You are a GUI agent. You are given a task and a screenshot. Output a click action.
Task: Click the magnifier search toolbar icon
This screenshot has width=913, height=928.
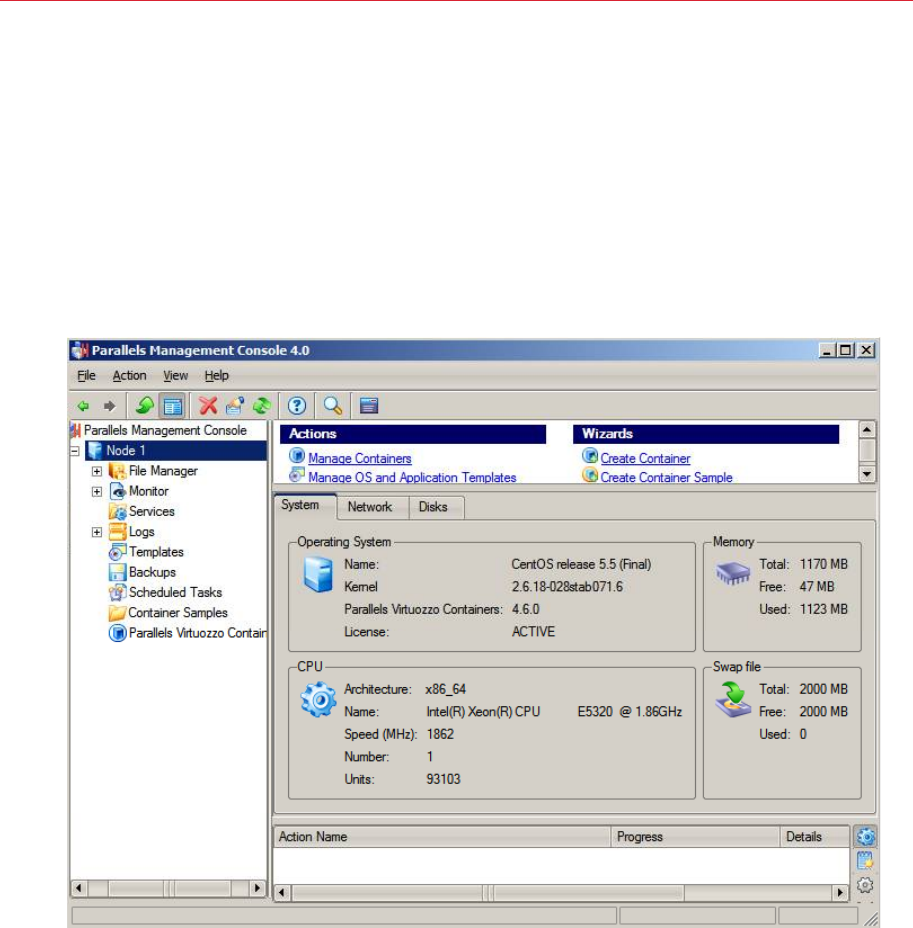(x=333, y=406)
